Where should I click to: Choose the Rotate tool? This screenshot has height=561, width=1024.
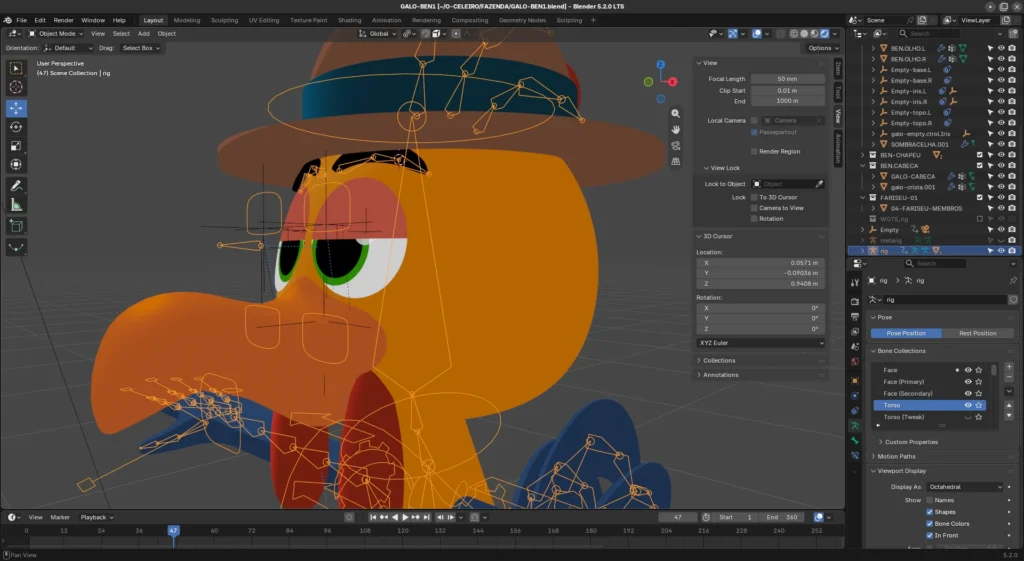coord(16,127)
